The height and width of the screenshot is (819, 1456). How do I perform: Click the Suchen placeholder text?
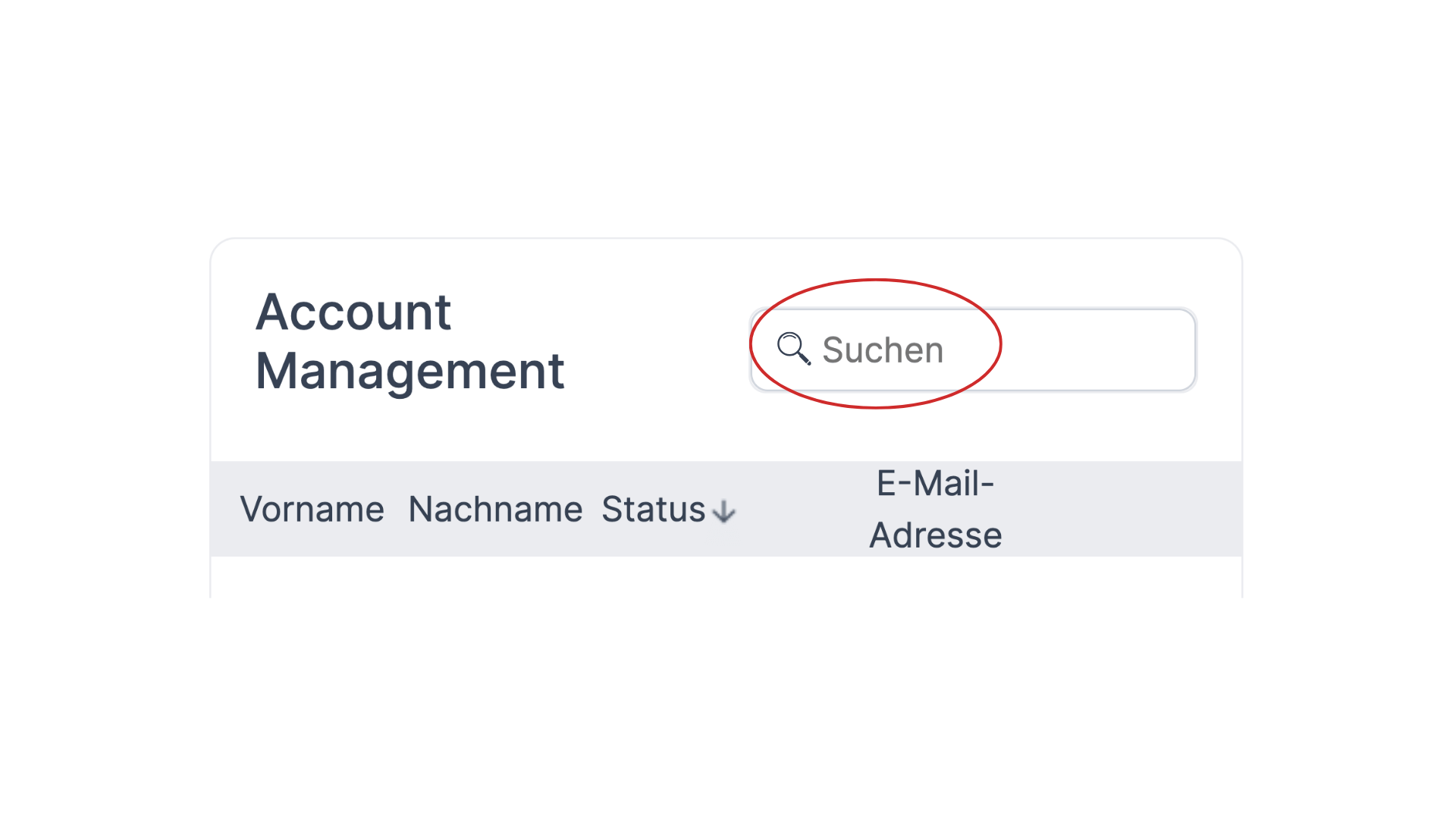[883, 350]
